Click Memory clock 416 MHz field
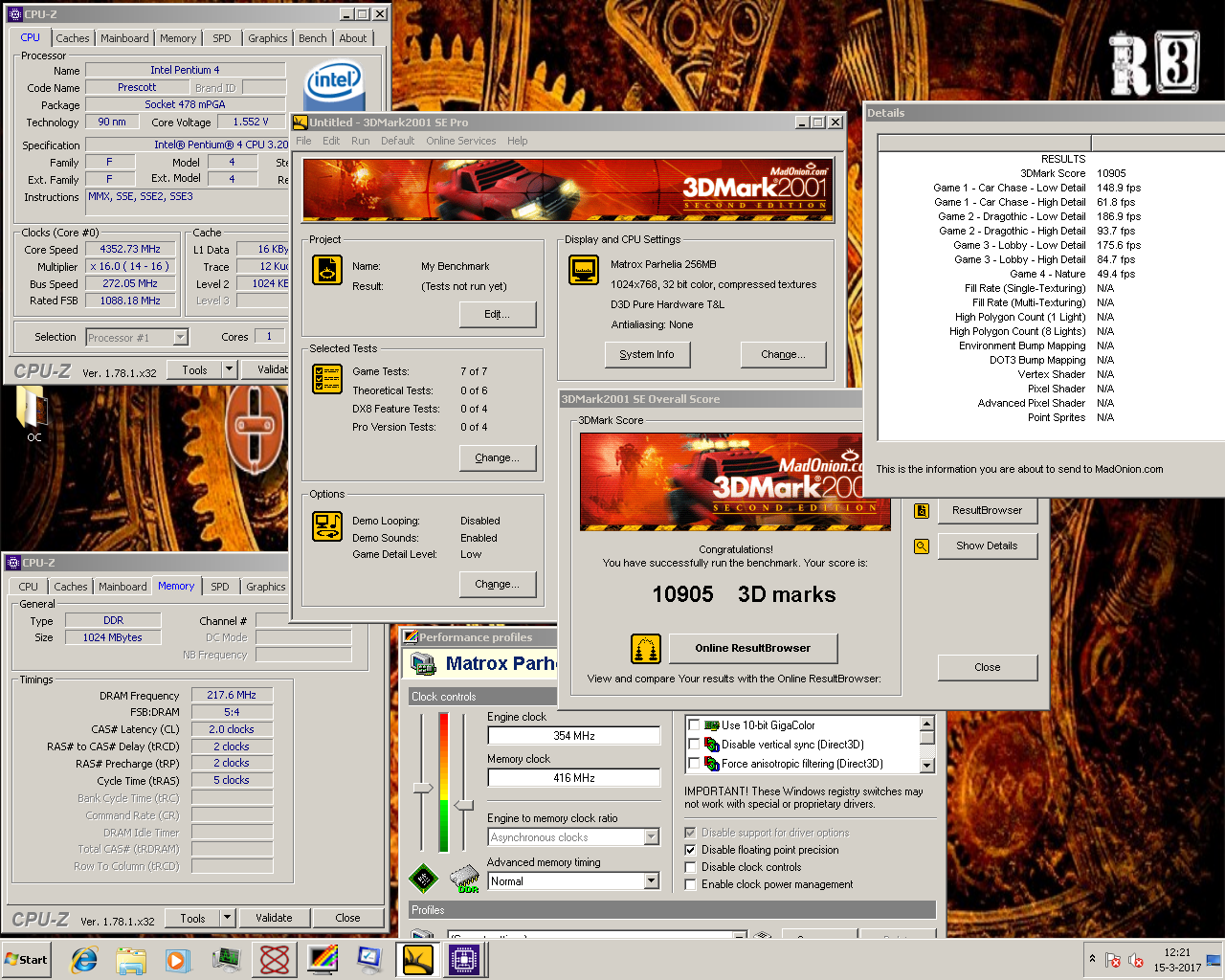Screen dimensions: 1225x980 coord(574,778)
